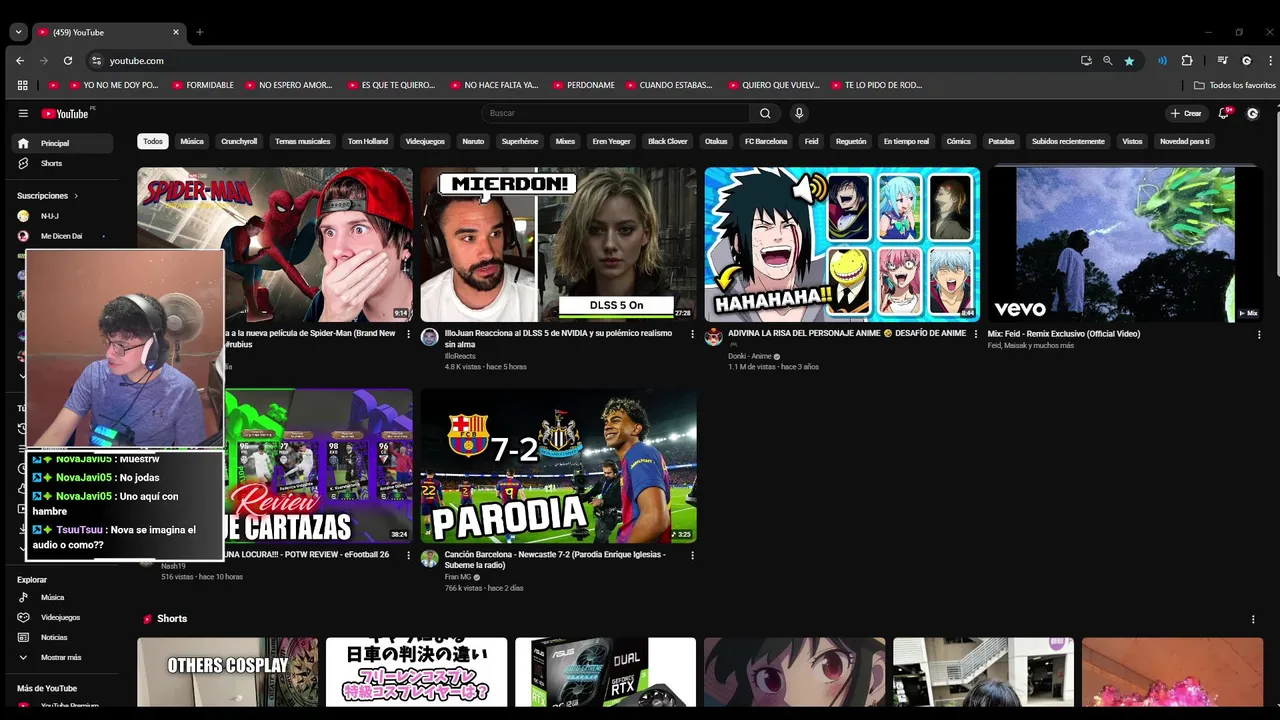Open the YouTube hamburger guide menu
Screen dimensions: 1280x720
[x=23, y=114]
